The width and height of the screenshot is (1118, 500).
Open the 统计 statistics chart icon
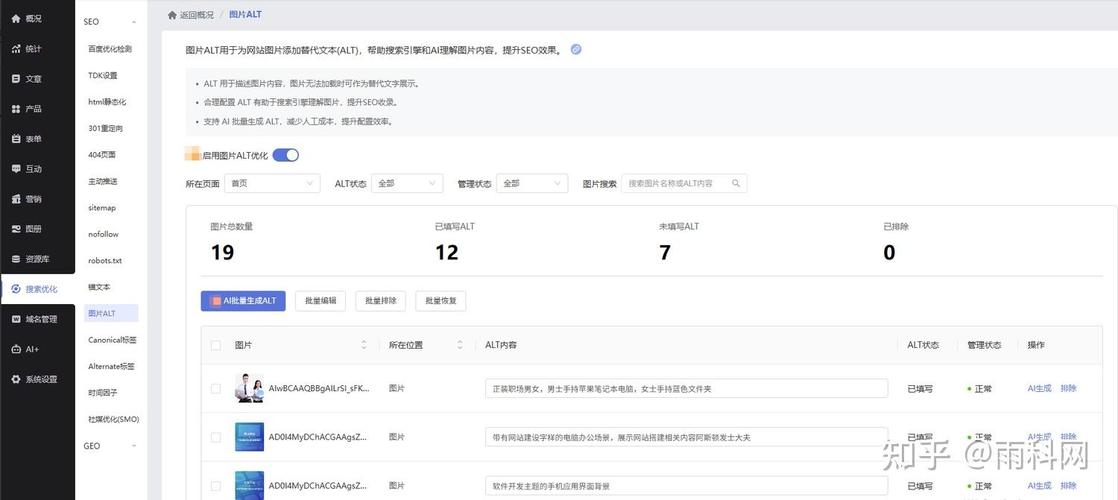16,49
